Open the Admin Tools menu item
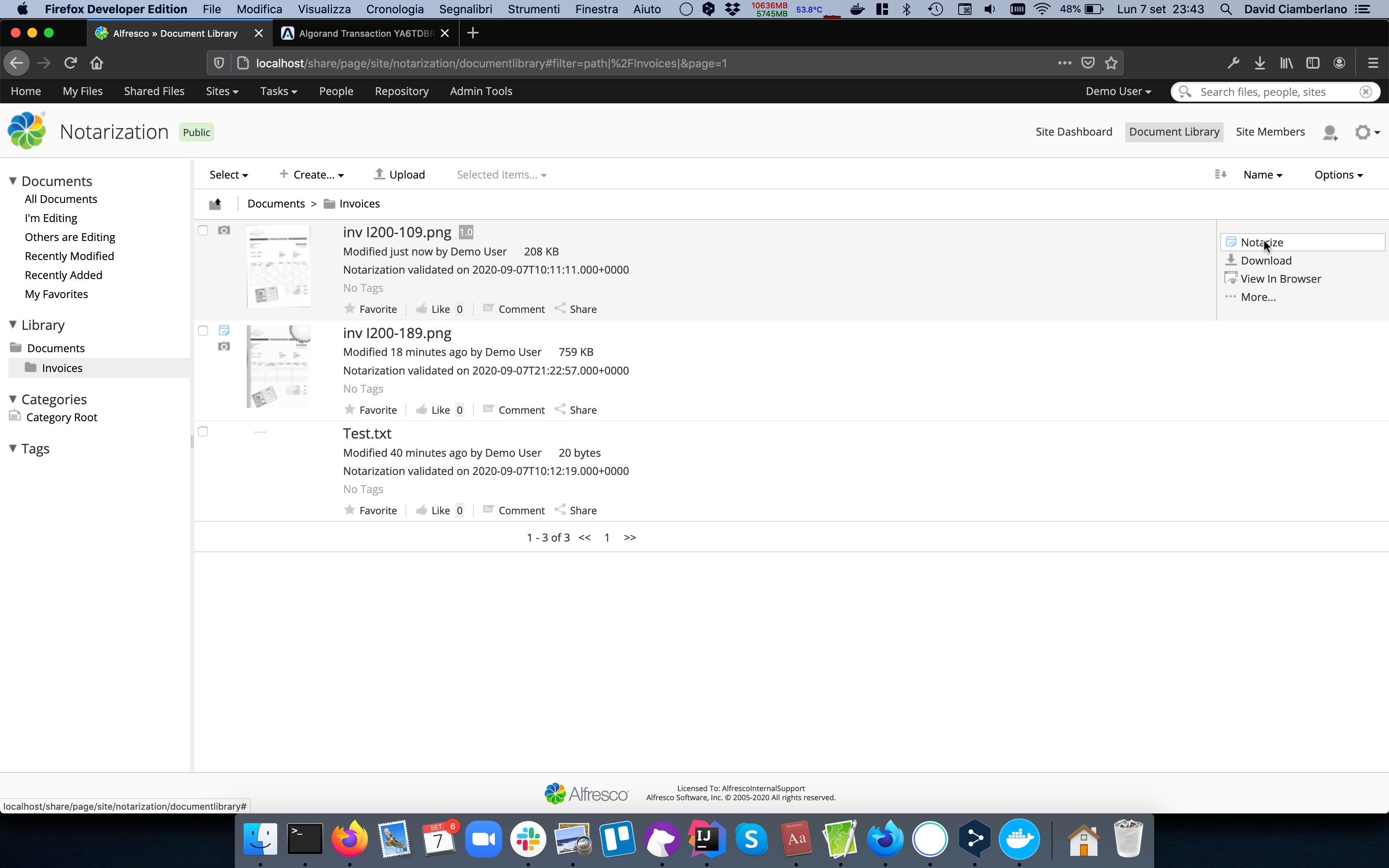 point(480,91)
